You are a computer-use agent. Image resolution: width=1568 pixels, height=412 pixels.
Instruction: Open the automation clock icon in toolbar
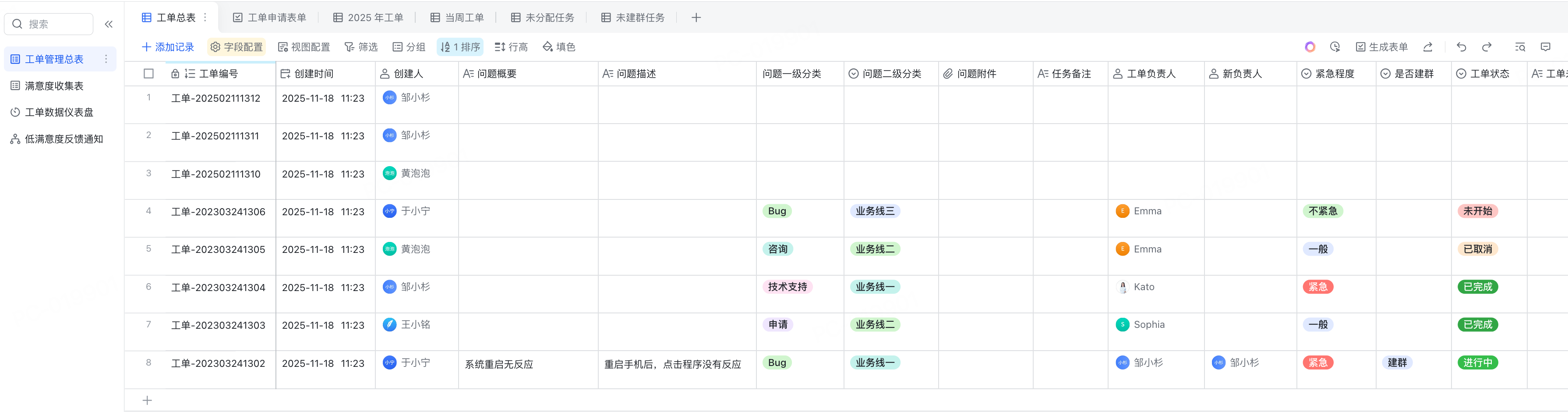1335,47
